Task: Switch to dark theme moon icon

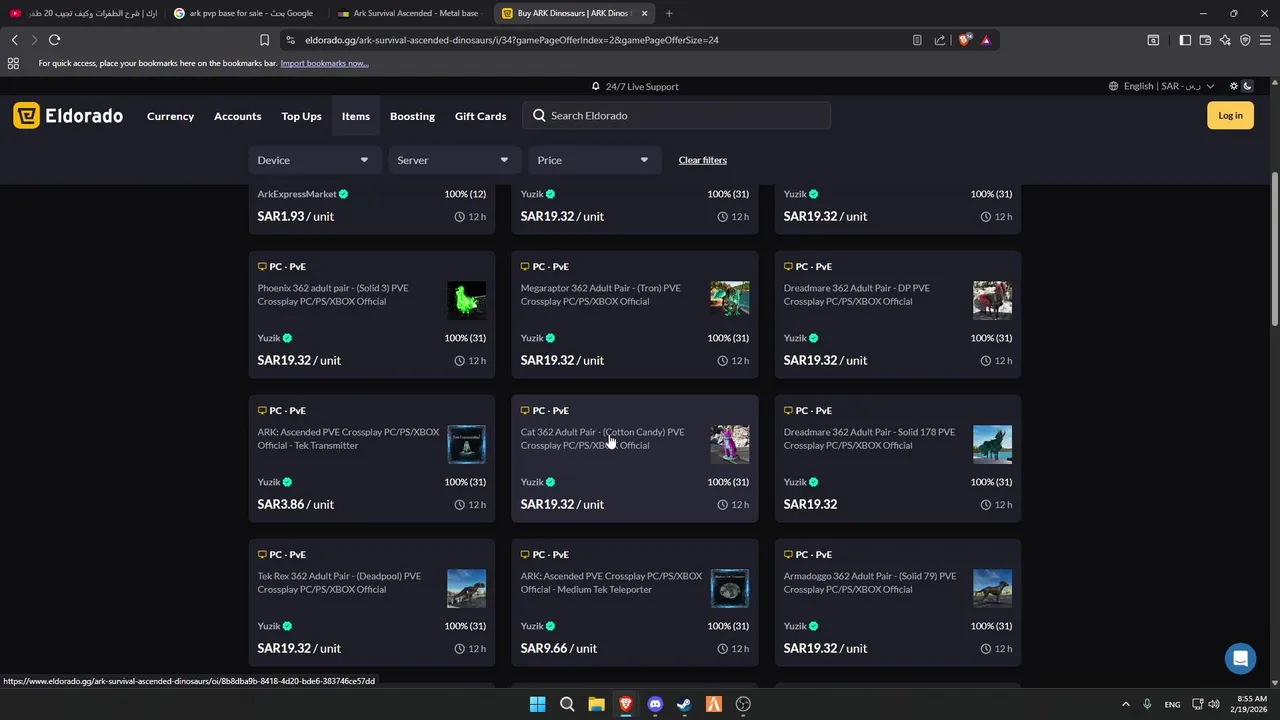Action: coord(1247,87)
